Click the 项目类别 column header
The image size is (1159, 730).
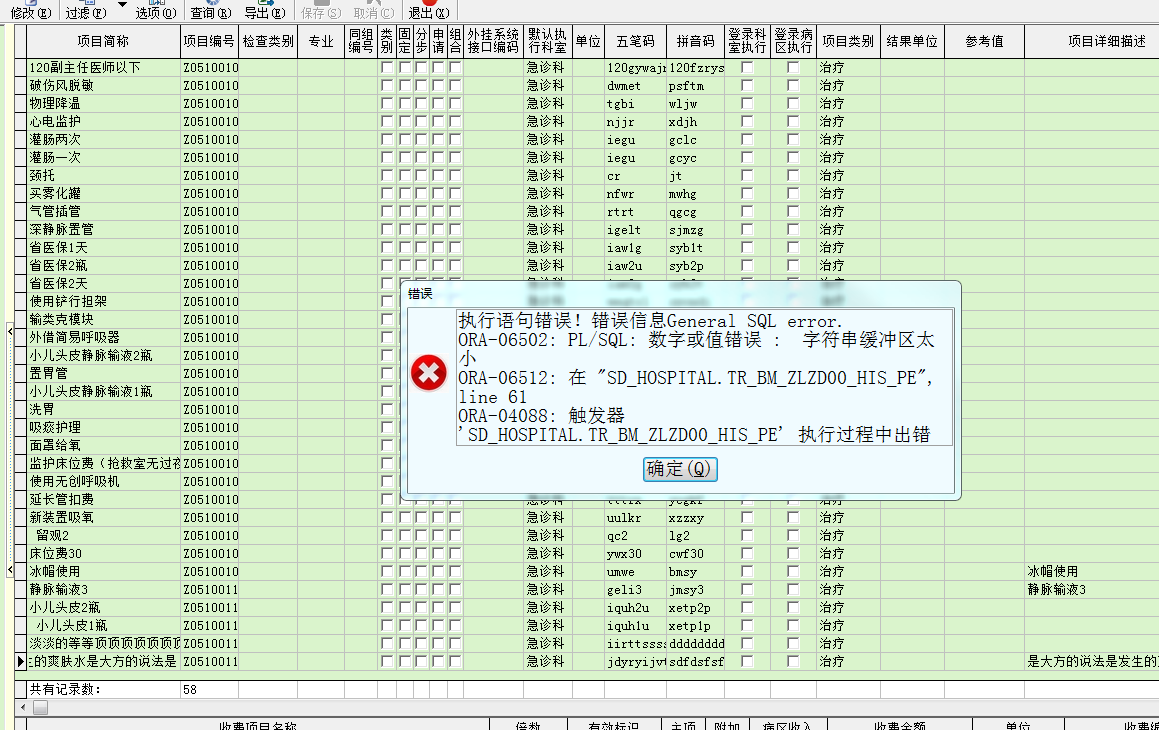pos(849,41)
